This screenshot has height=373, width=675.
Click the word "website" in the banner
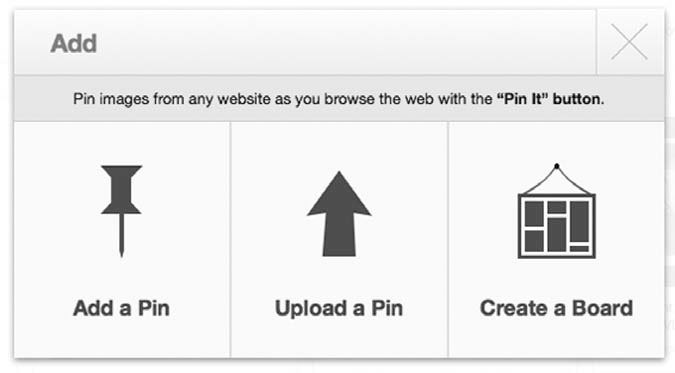click(x=244, y=99)
